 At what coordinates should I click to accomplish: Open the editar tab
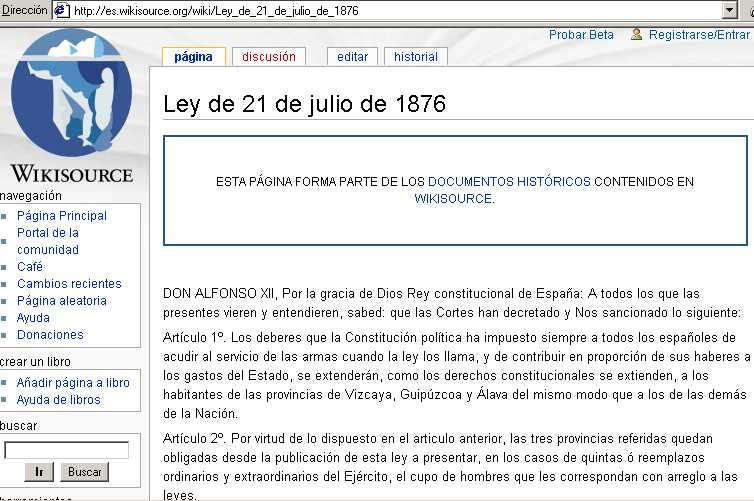(352, 57)
